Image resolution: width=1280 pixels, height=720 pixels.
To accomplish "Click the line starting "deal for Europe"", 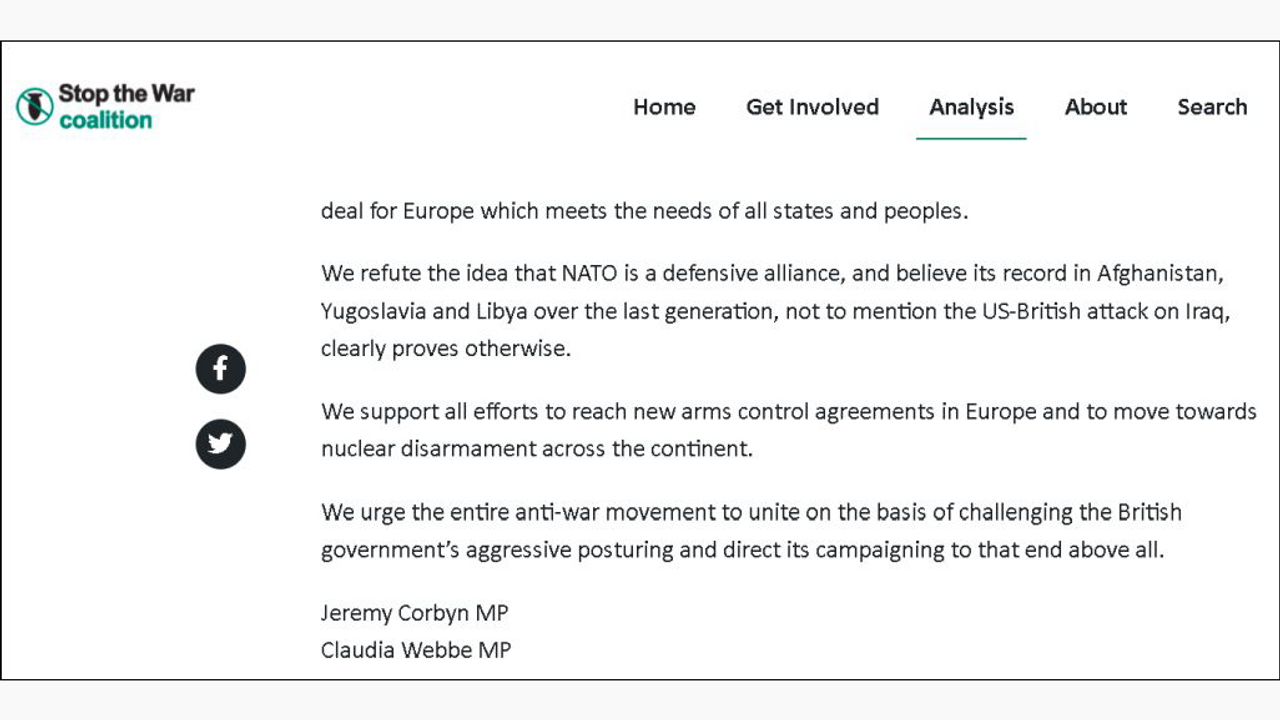I will (644, 211).
